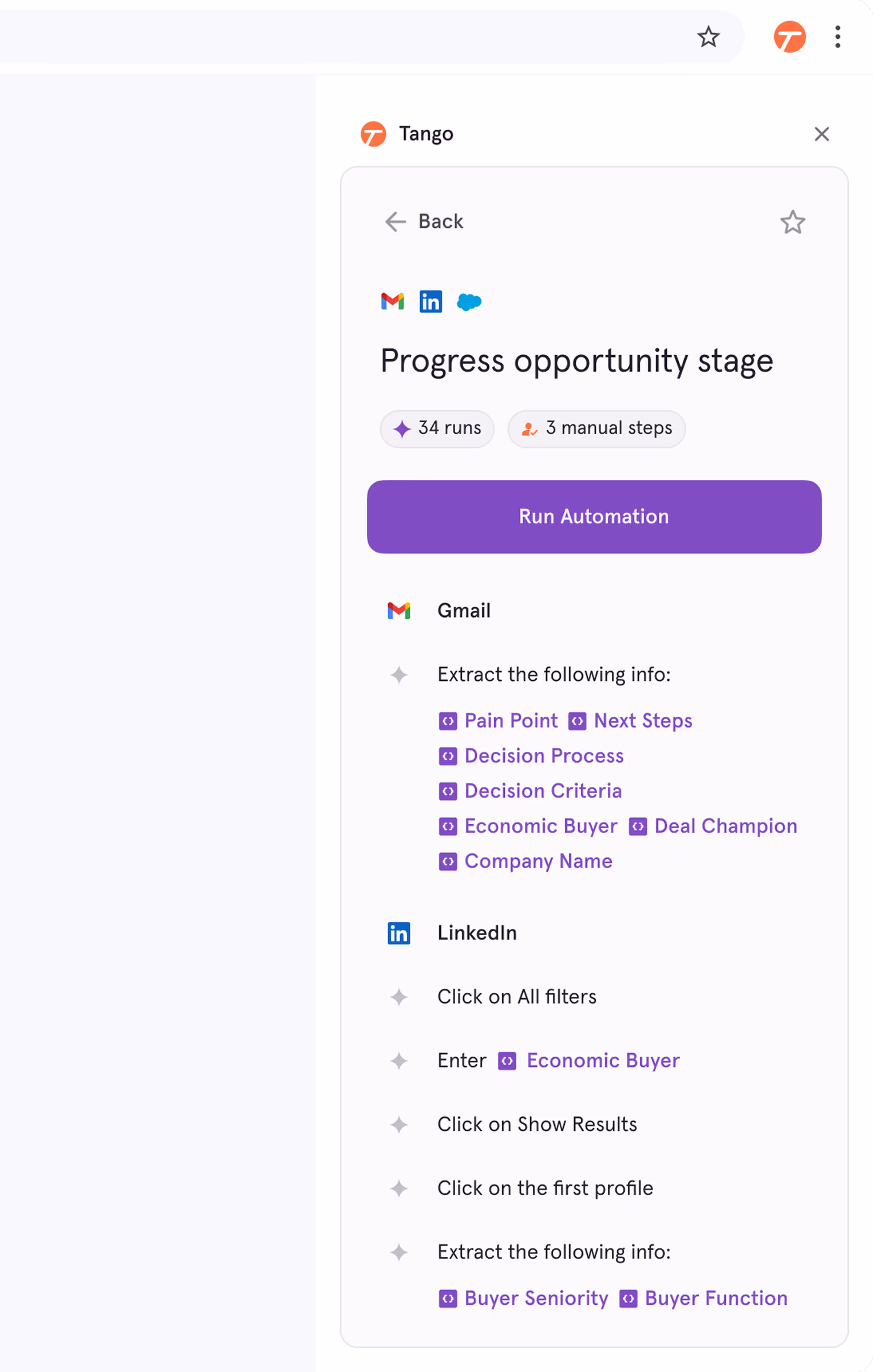Click the 34 runs badge
Screen dimensions: 873x1372
coord(437,428)
